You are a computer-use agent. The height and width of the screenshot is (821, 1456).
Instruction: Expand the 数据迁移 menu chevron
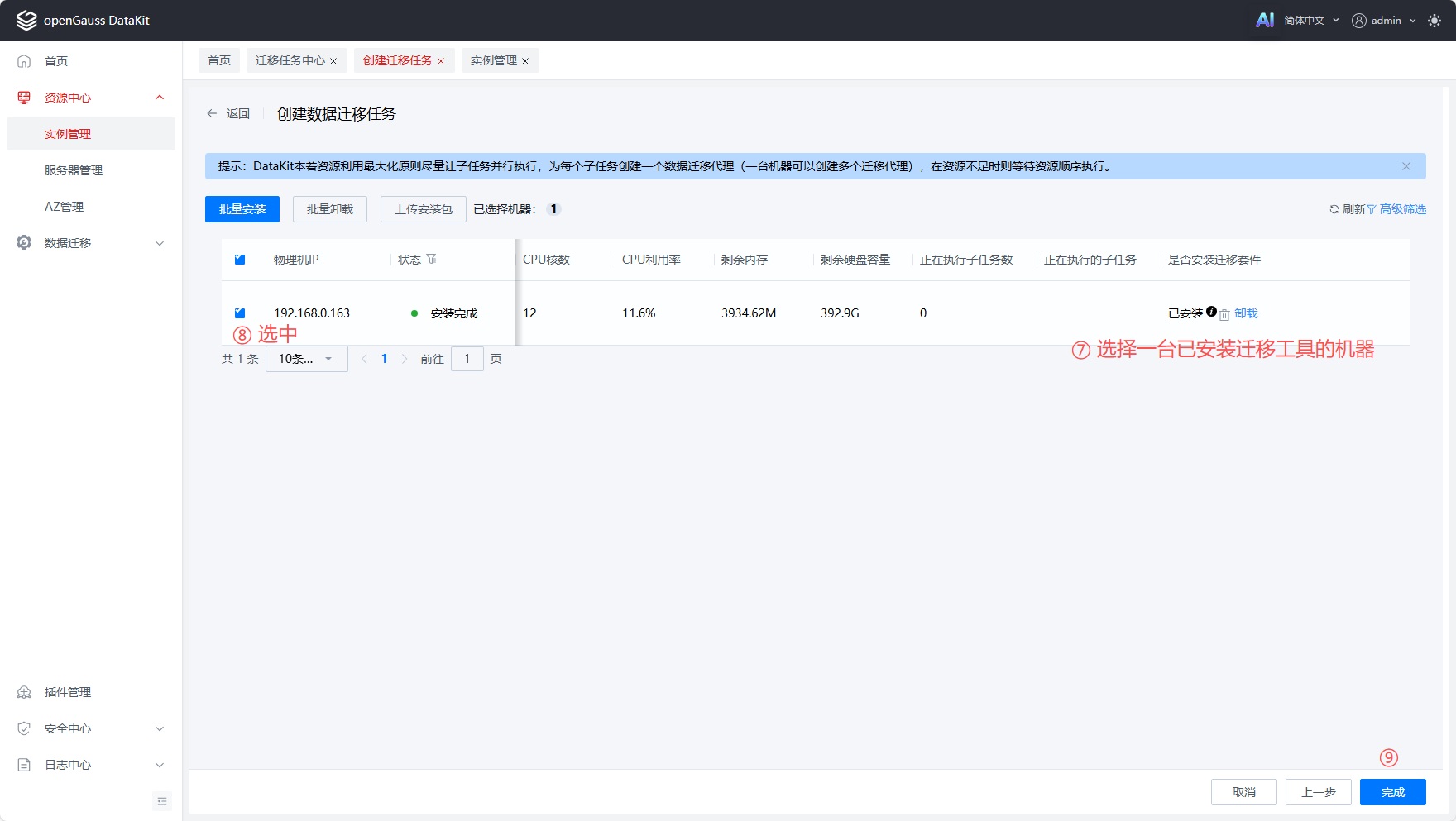point(160,243)
